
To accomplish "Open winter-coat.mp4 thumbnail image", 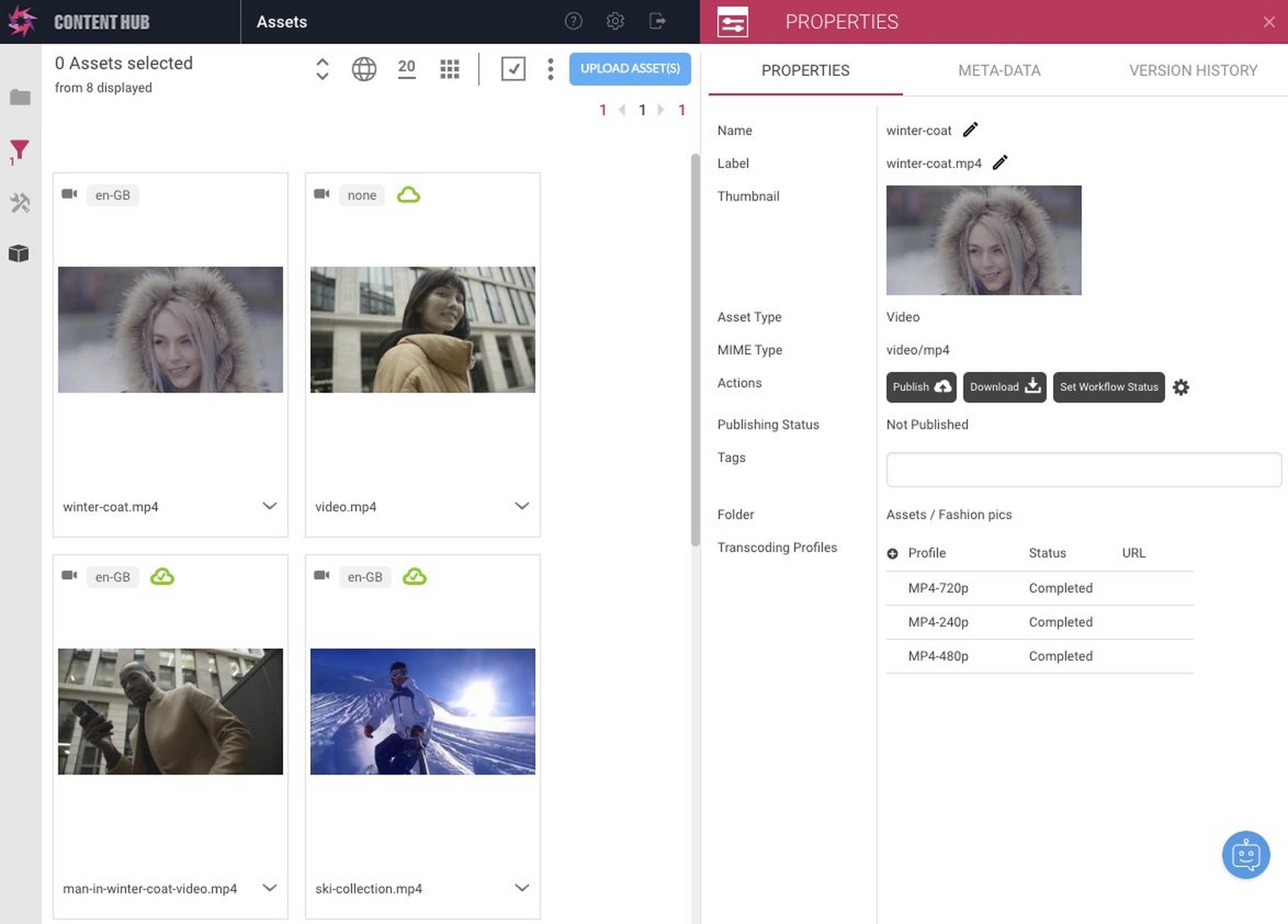I will coord(170,329).
